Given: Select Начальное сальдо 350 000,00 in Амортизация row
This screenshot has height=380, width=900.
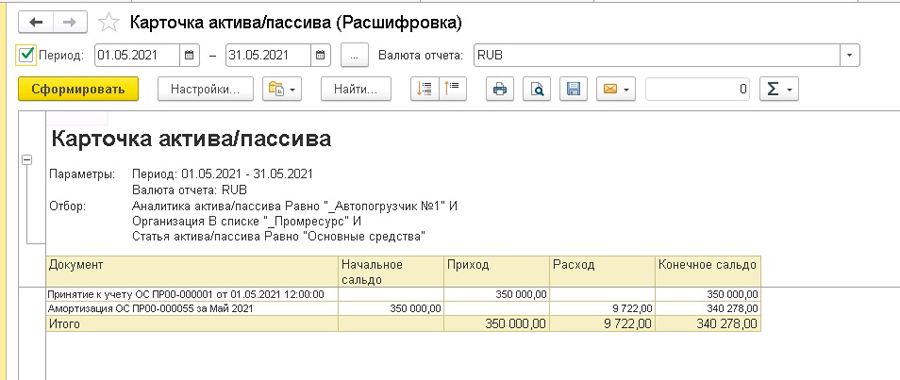Looking at the screenshot, I should pos(391,308).
